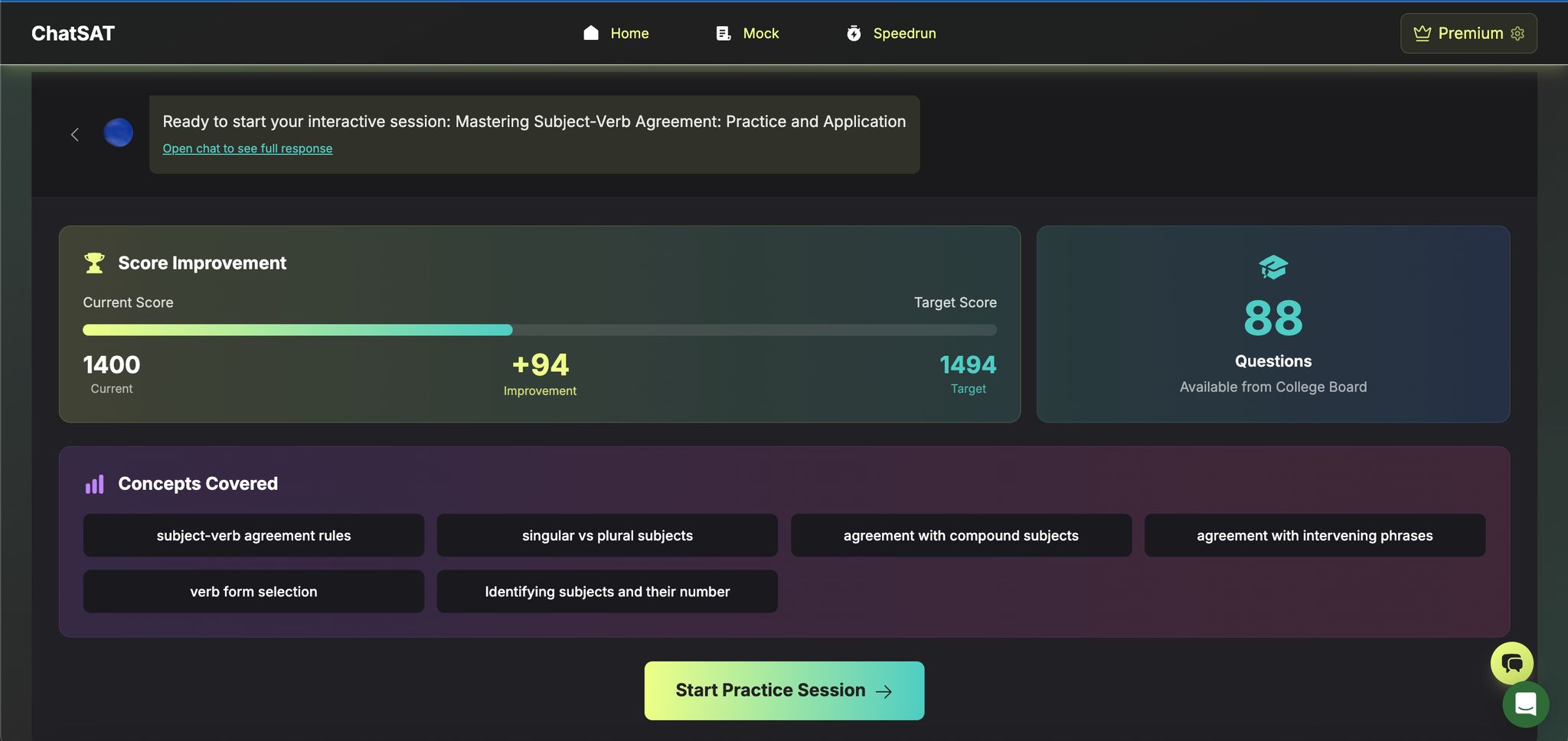Click the score improvement progress bar
The height and width of the screenshot is (741, 1568).
(540, 330)
